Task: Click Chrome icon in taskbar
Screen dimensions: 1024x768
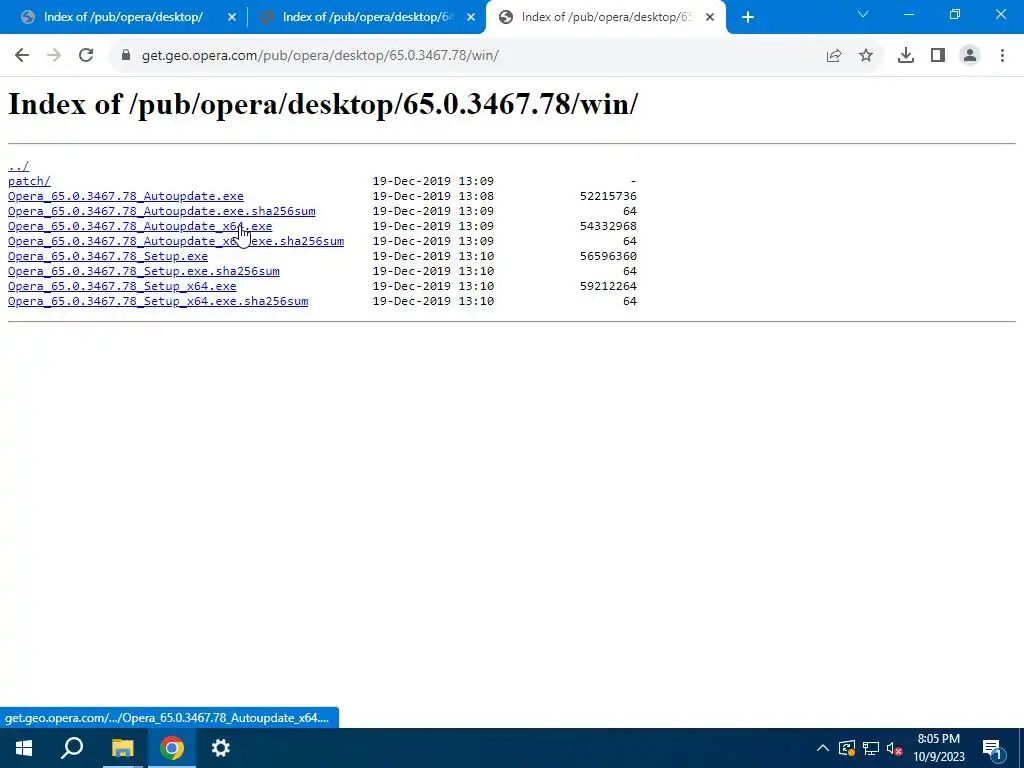Action: [172, 748]
